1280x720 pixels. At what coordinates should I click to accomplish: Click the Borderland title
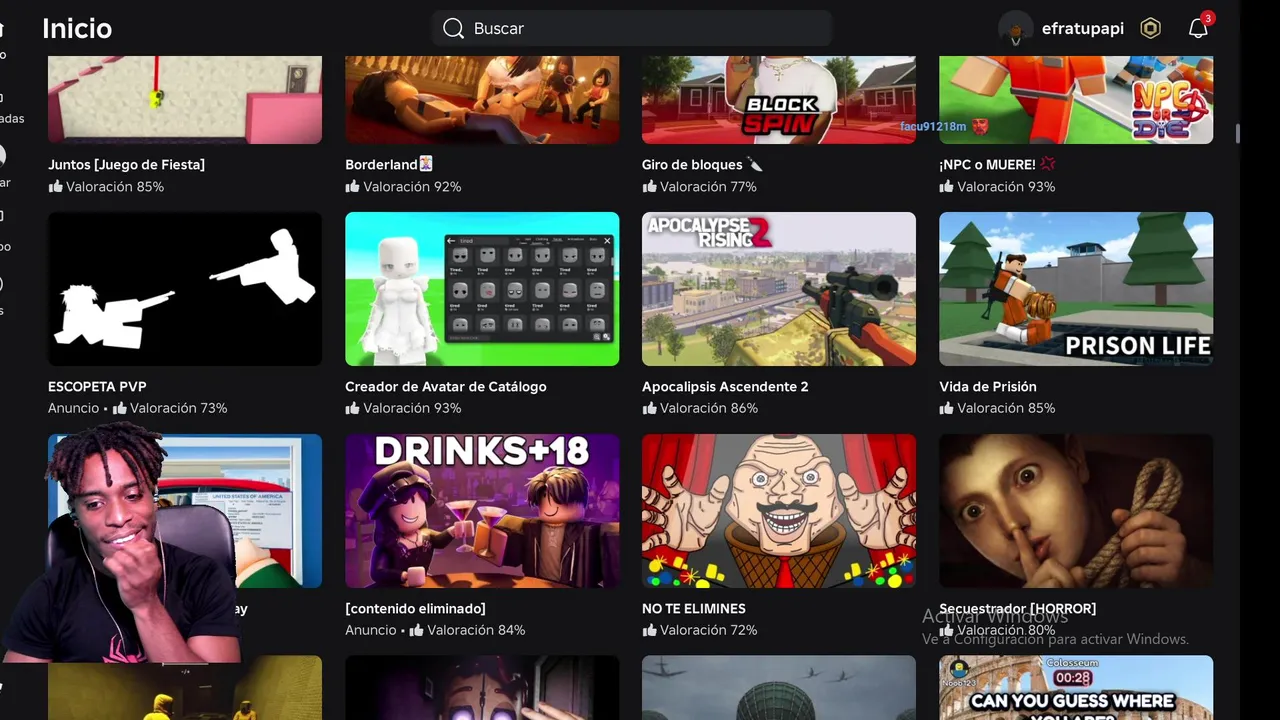389,164
